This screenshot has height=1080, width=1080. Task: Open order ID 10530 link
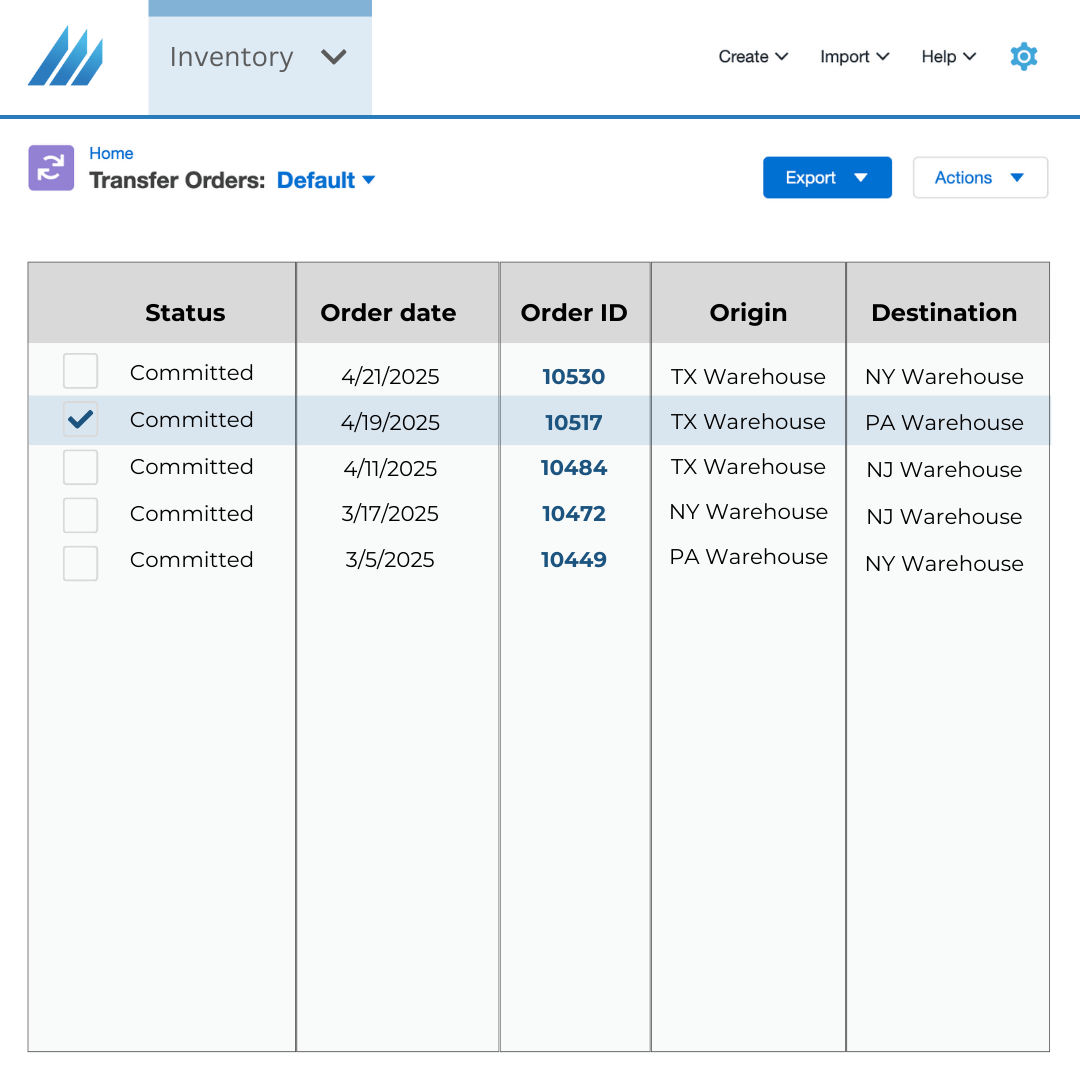tap(574, 377)
